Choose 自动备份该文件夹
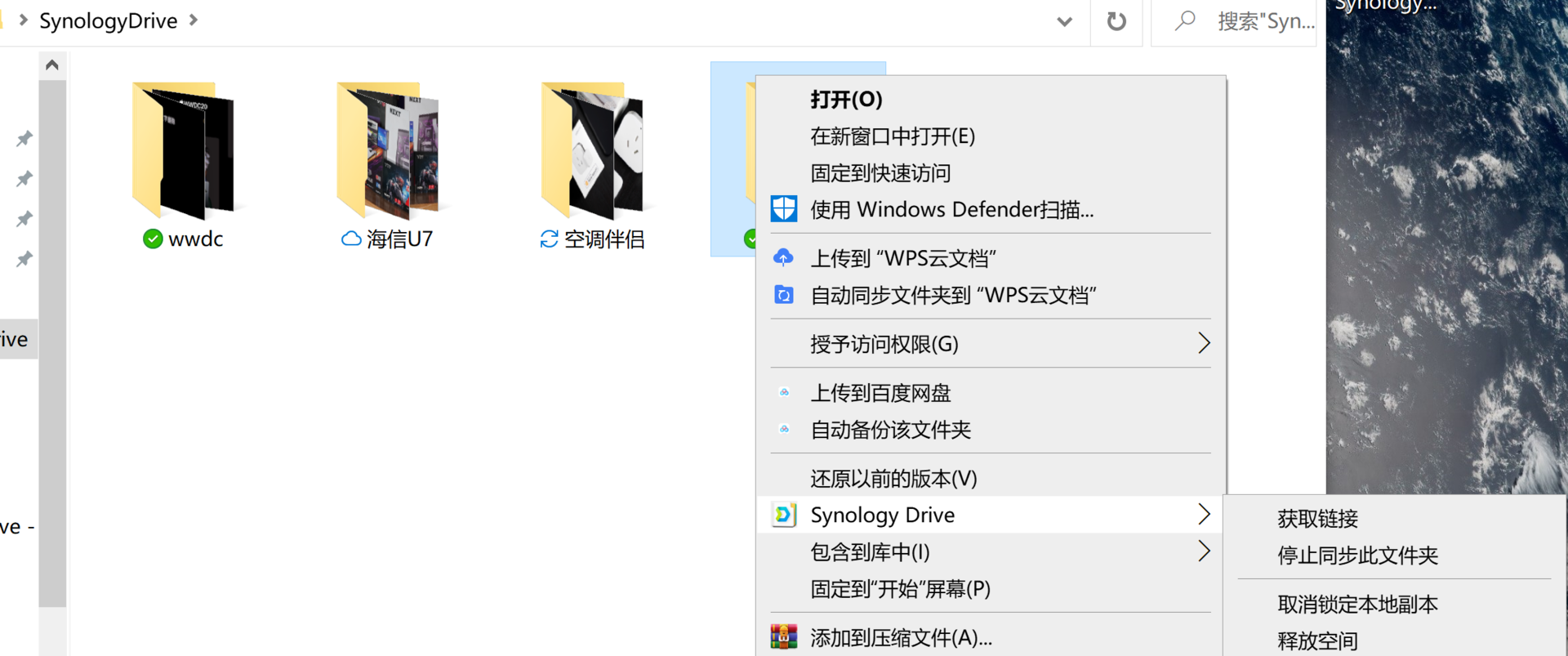 pos(991,429)
